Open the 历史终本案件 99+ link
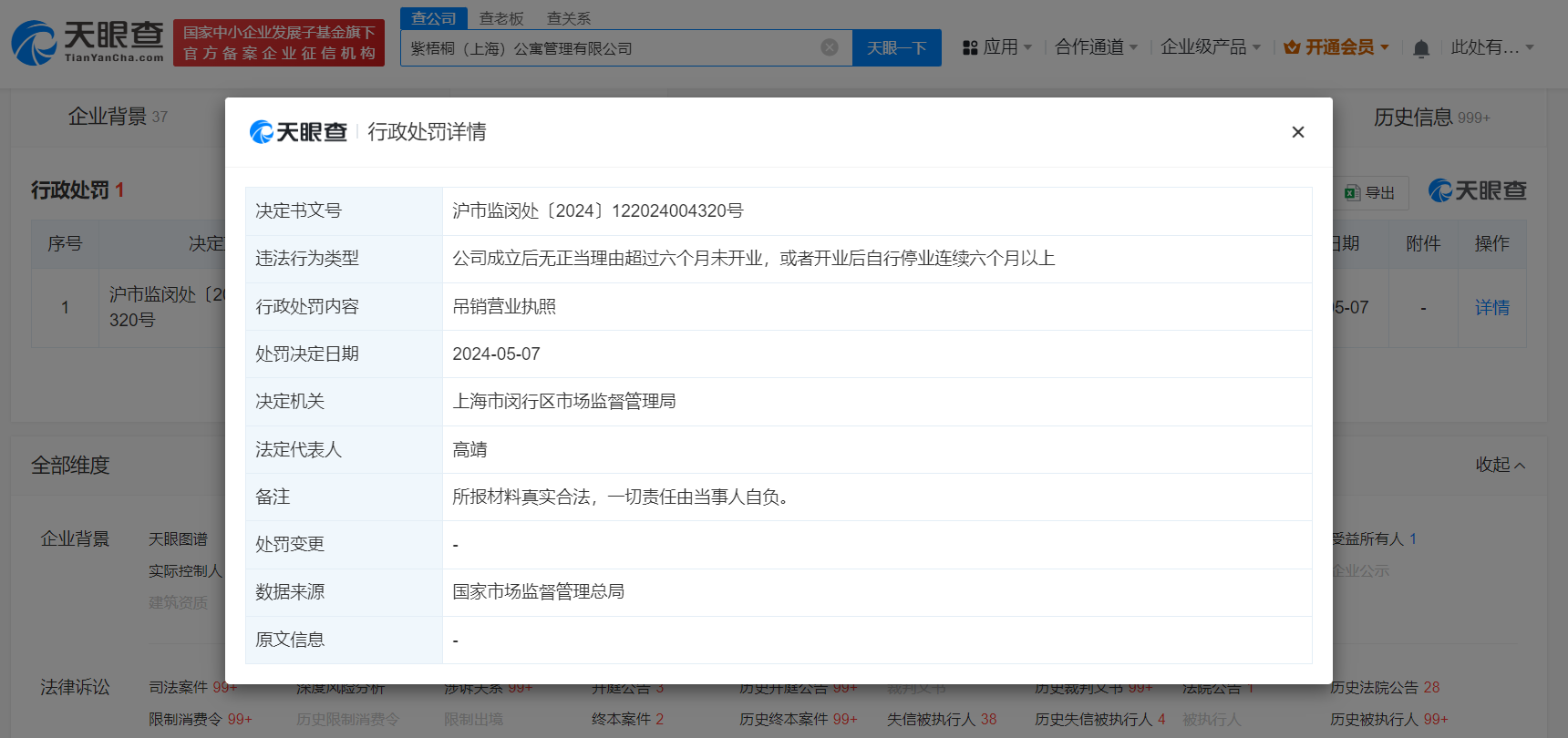 (799, 719)
